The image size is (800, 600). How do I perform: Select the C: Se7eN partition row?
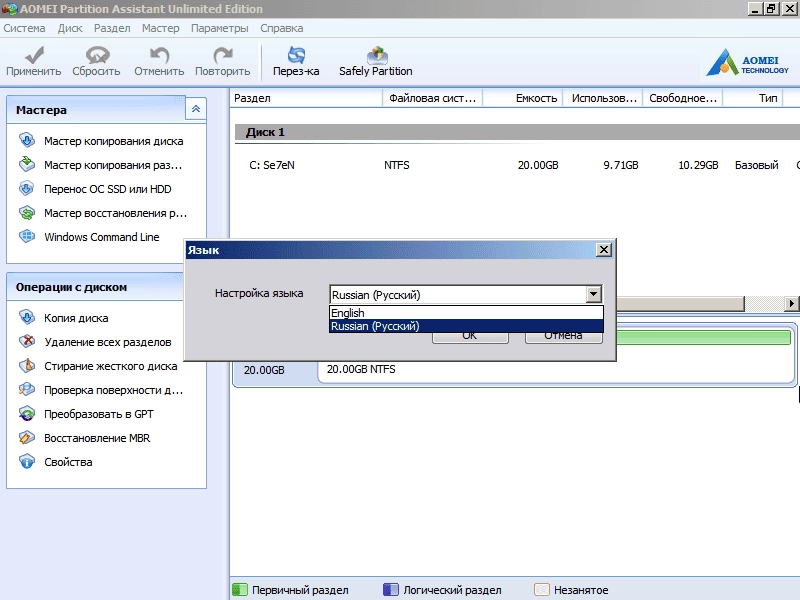tap(516, 165)
